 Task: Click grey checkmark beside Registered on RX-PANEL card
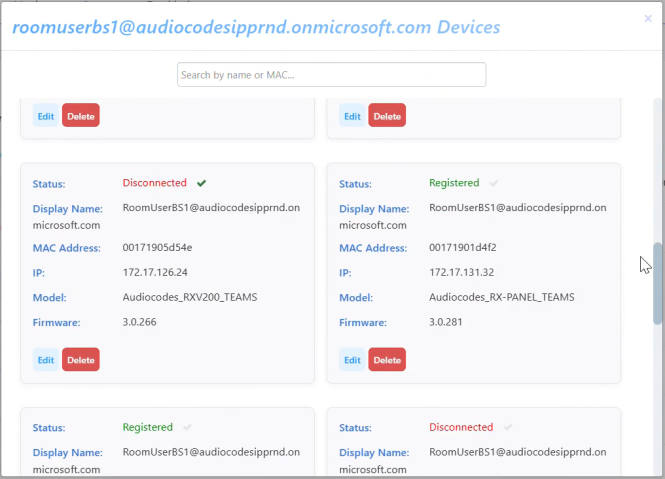(x=494, y=184)
